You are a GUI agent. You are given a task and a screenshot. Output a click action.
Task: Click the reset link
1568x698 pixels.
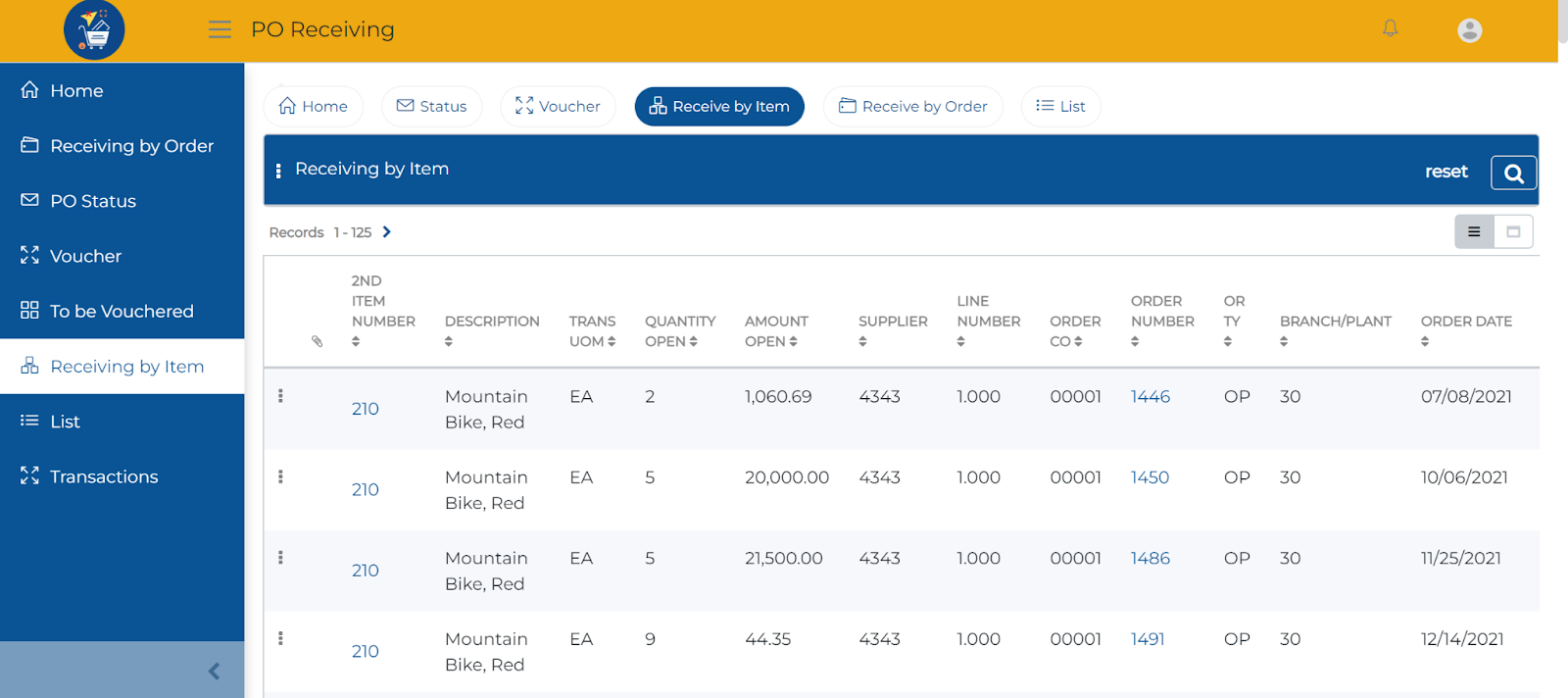click(1445, 172)
